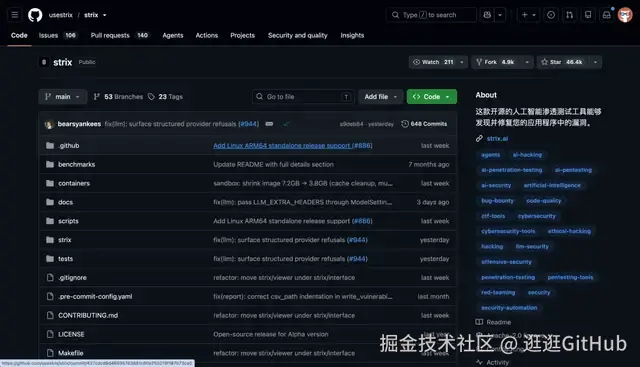Open the Add file dropdown
The height and width of the screenshot is (367, 640).
[380, 97]
